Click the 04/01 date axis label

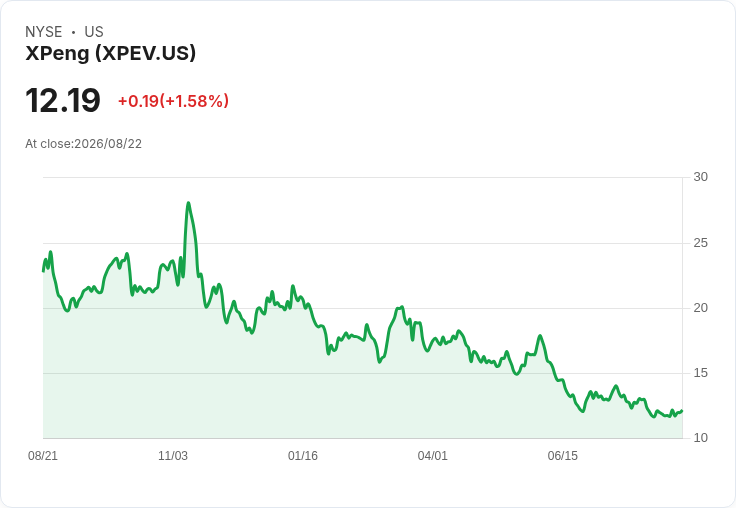(433, 455)
